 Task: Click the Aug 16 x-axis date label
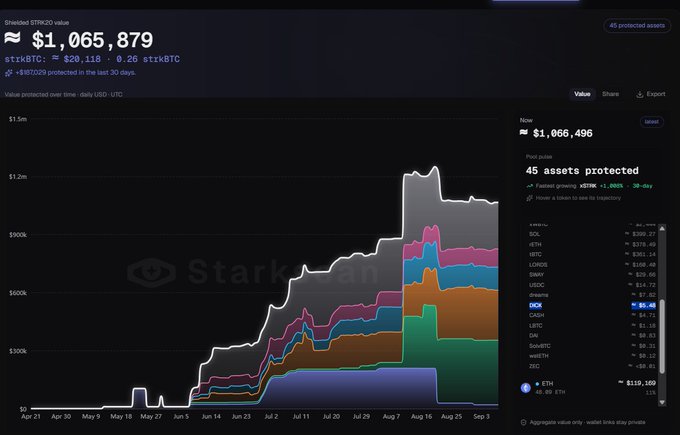coord(421,417)
